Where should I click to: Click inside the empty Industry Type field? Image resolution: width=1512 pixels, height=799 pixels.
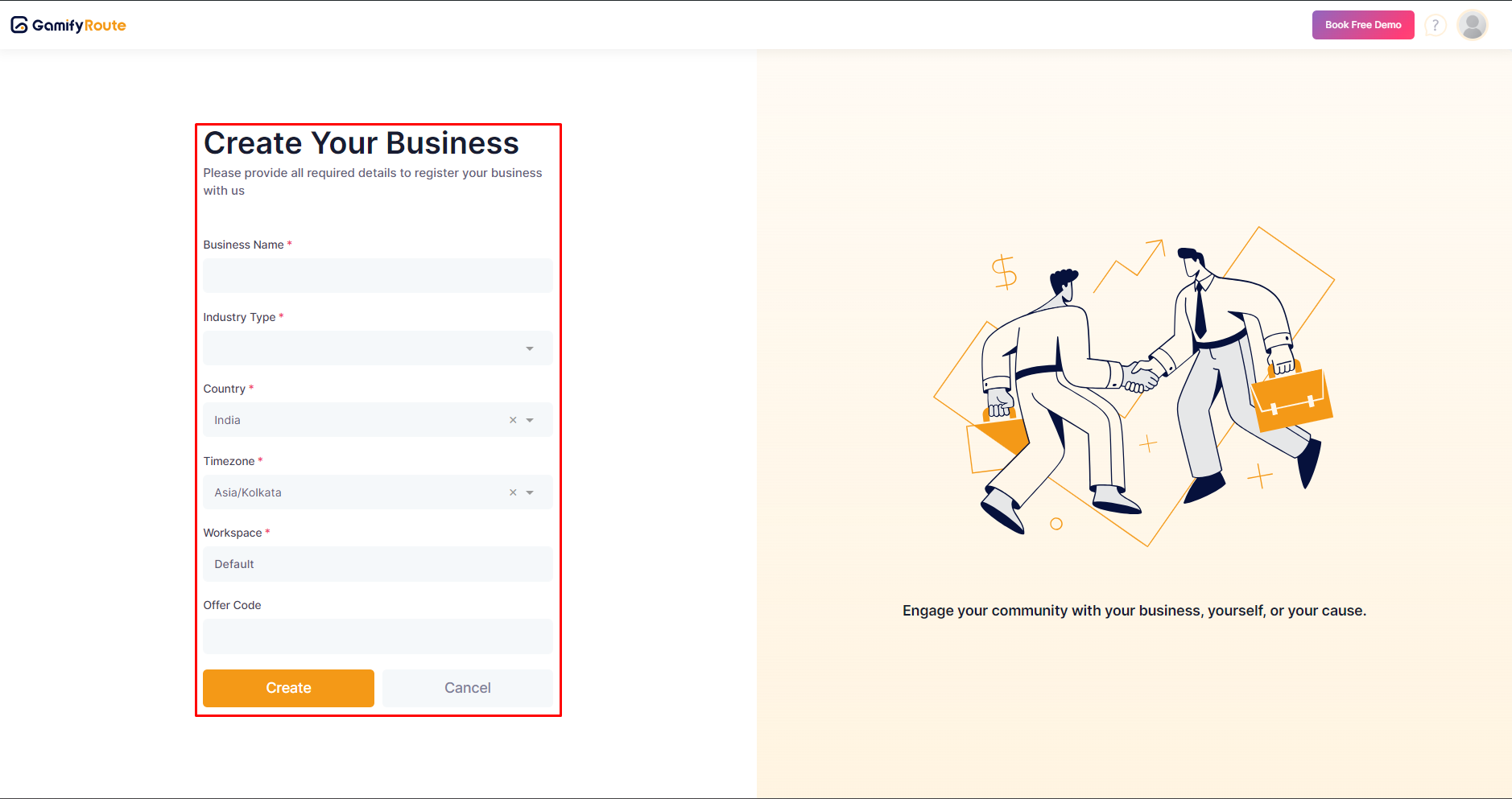pyautogui.click(x=362, y=348)
